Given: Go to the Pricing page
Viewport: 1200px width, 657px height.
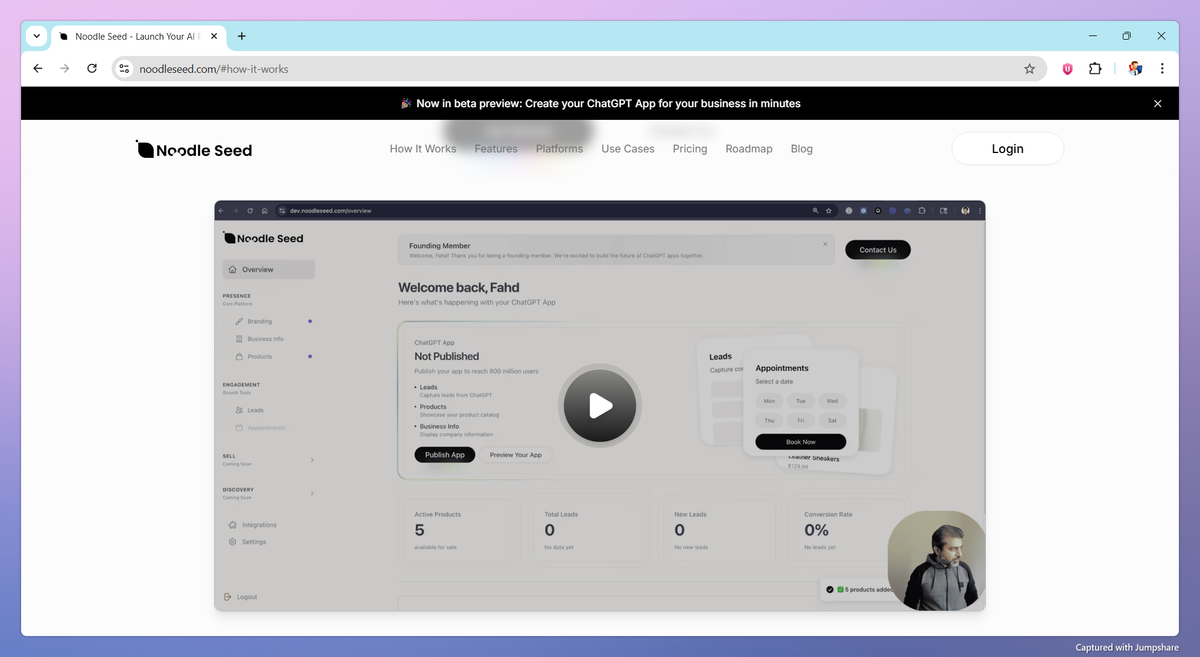Looking at the screenshot, I should [690, 149].
